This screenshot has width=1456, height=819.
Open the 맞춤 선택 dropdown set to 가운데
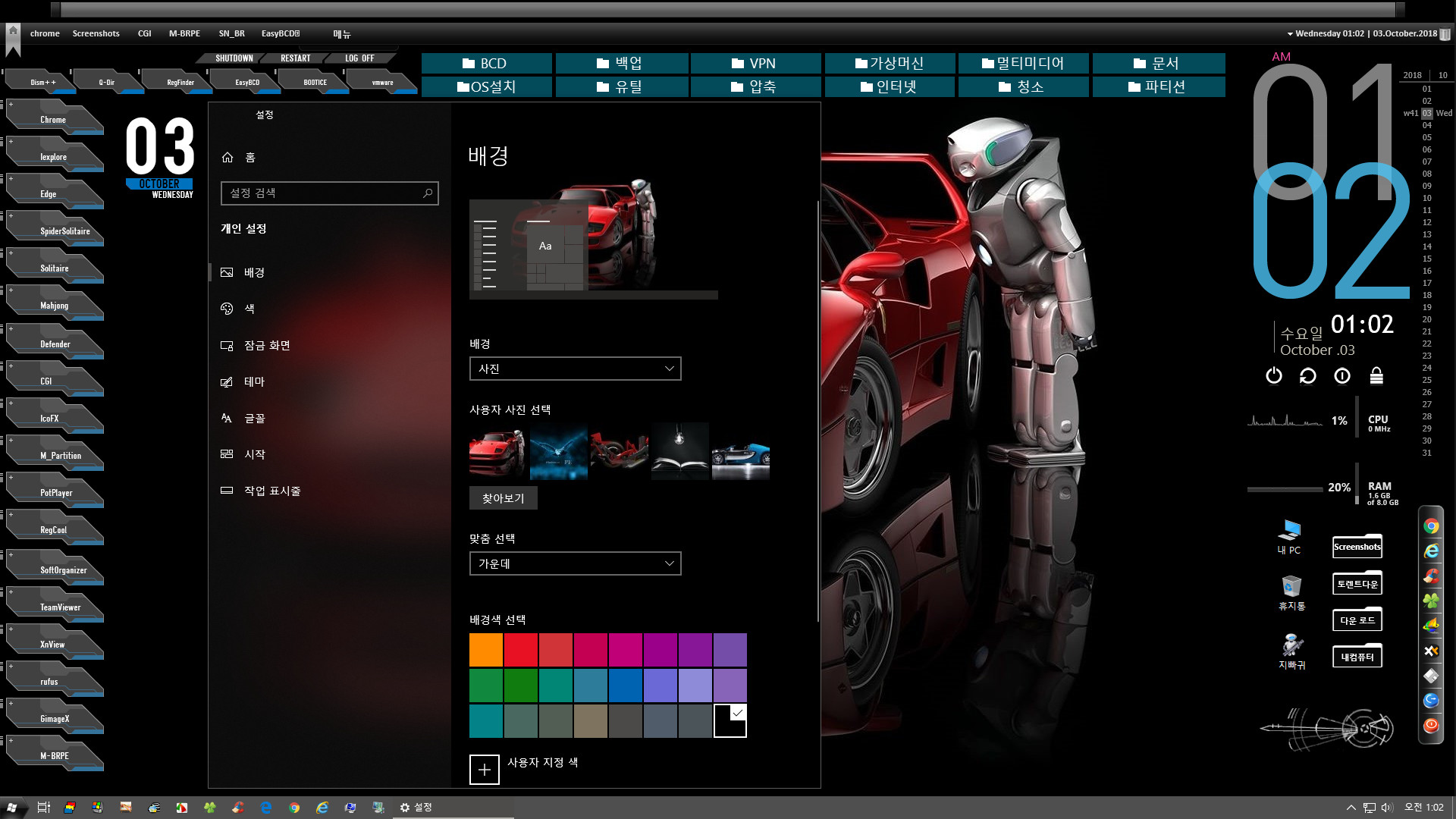(x=576, y=563)
